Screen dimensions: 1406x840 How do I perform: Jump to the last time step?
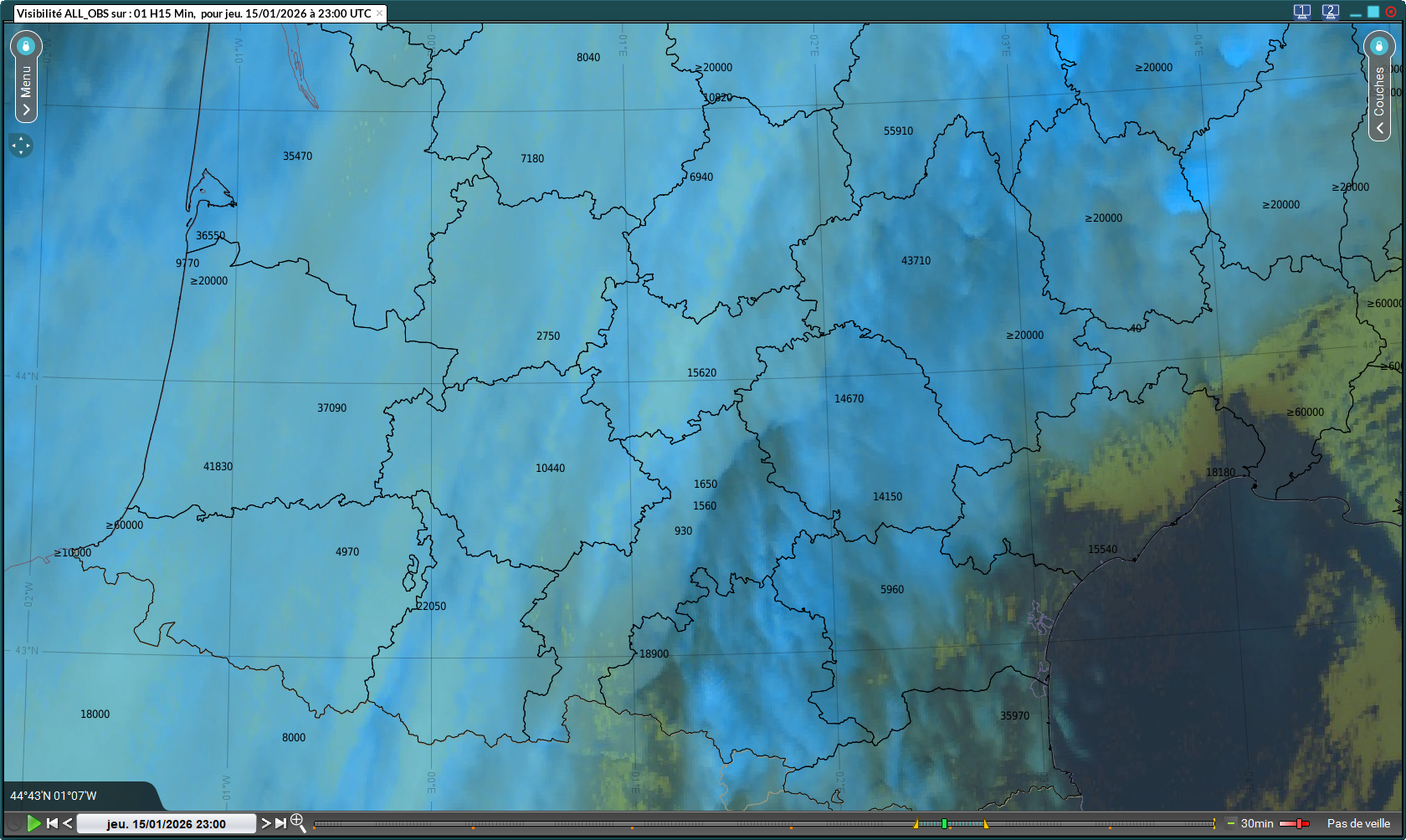point(280,823)
